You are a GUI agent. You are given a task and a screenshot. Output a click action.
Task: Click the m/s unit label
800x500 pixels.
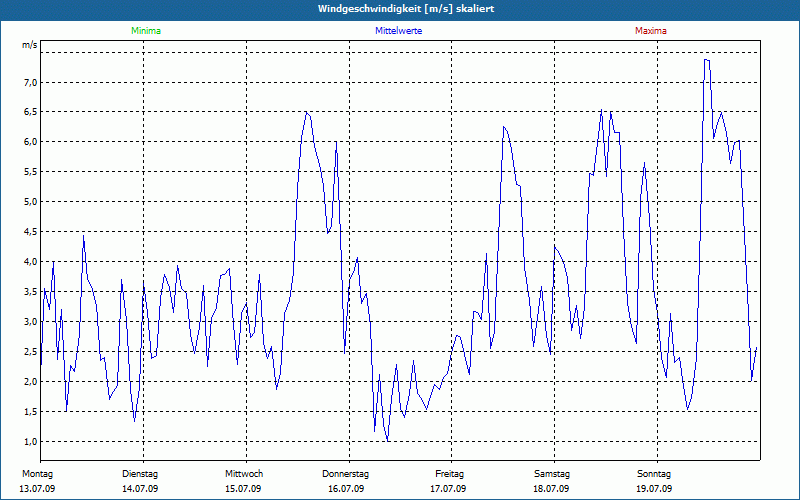(30, 45)
